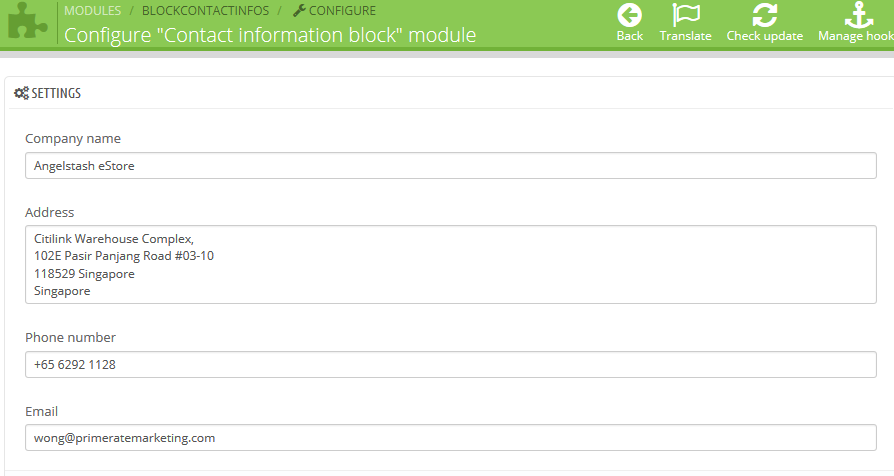
Task: Click the "Address" field label
Action: (x=50, y=212)
